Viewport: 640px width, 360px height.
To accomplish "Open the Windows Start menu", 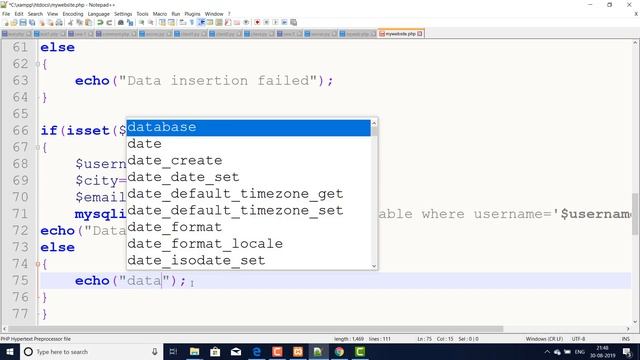I will pyautogui.click(x=10, y=352).
